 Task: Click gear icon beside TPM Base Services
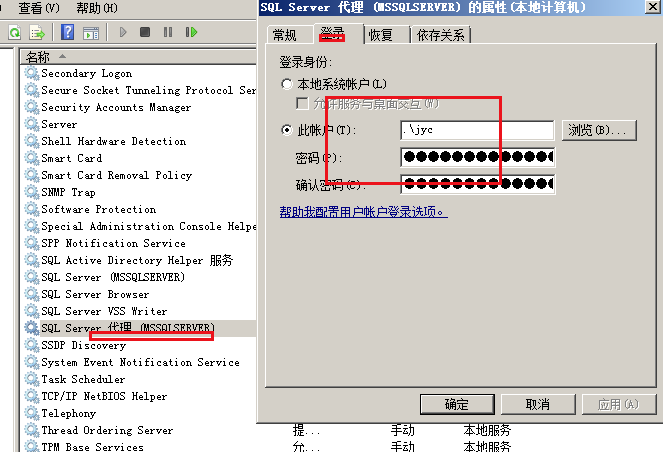(x=32, y=446)
